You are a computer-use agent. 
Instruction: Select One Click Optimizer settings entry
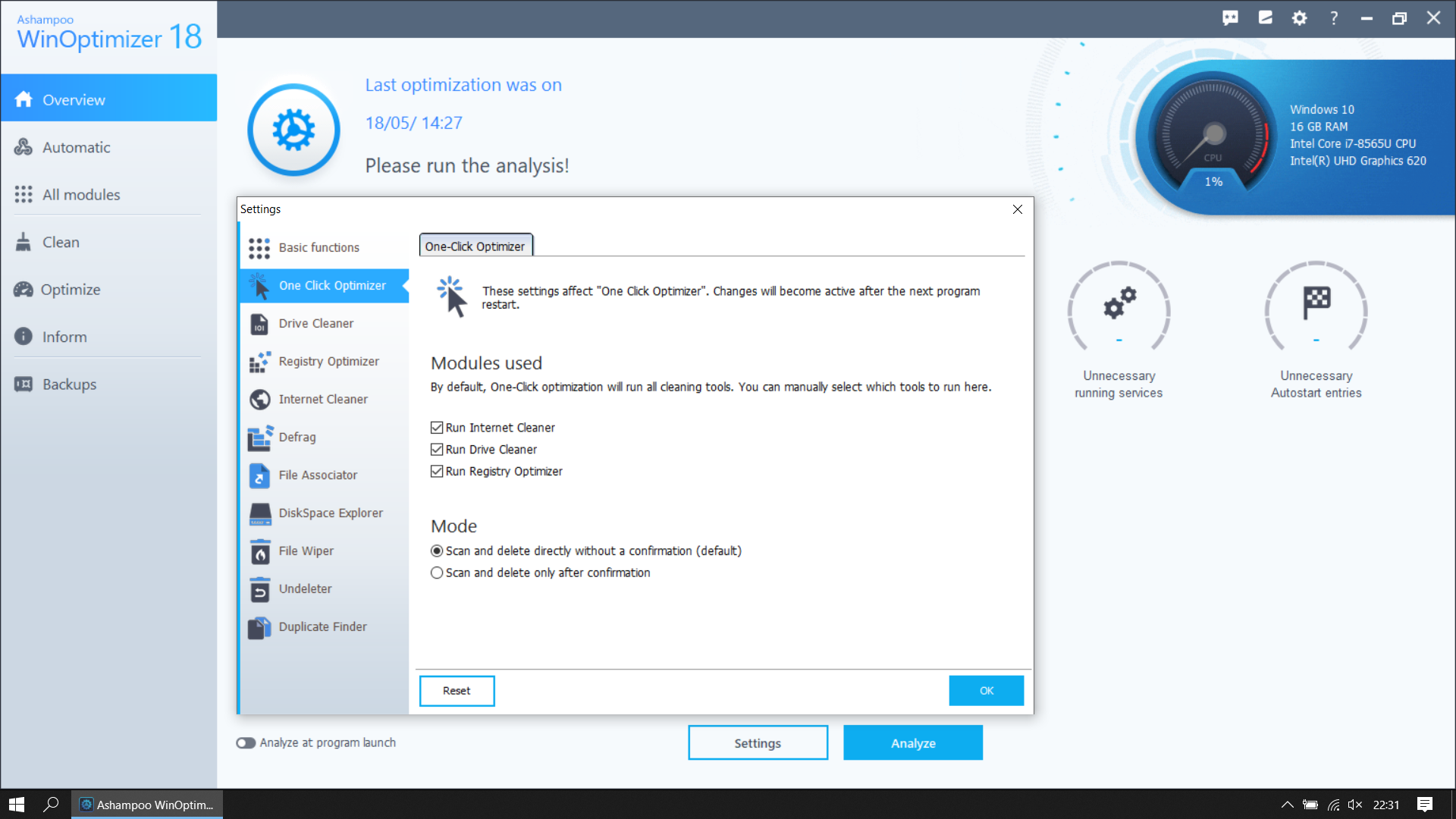(x=325, y=285)
